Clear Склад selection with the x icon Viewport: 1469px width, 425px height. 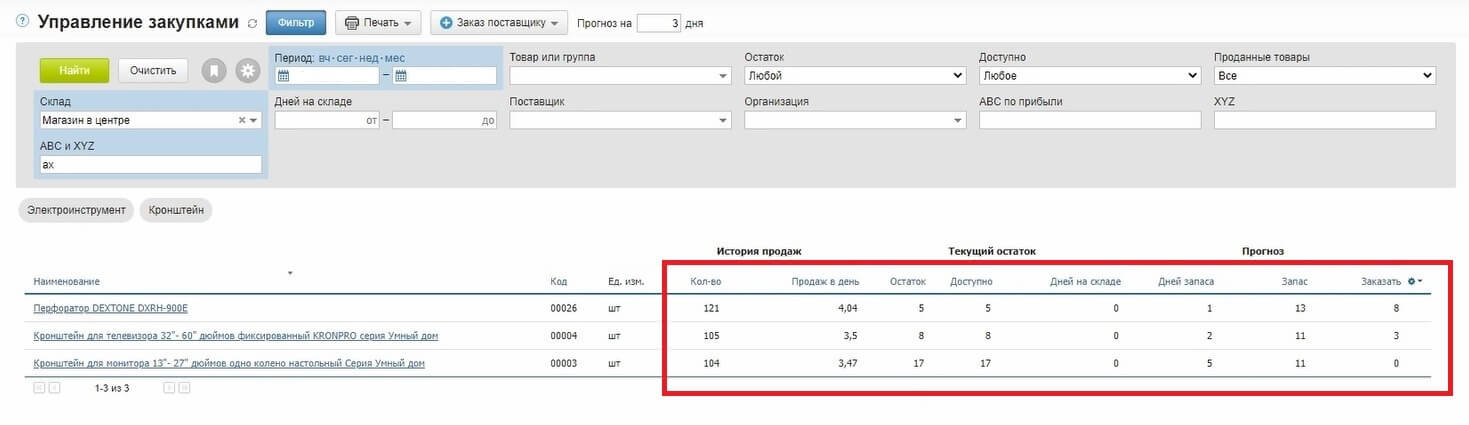[241, 120]
